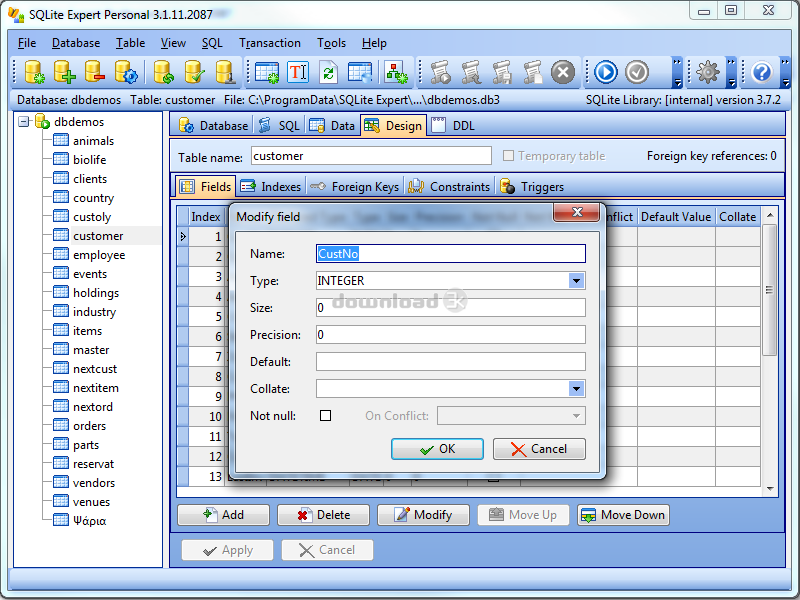Click the new table toolbar icon

pyautogui.click(x=267, y=72)
